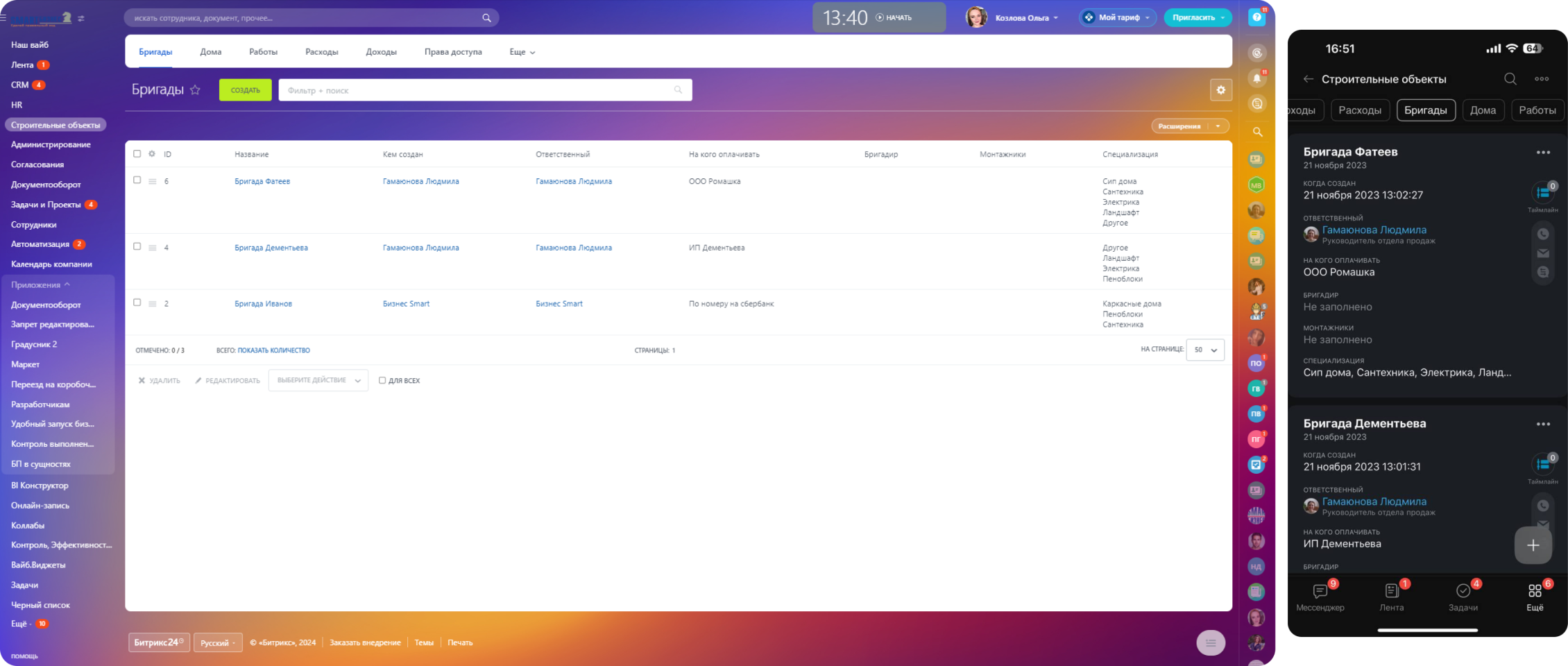Open Задачи и Проекты in left menu

pos(46,205)
